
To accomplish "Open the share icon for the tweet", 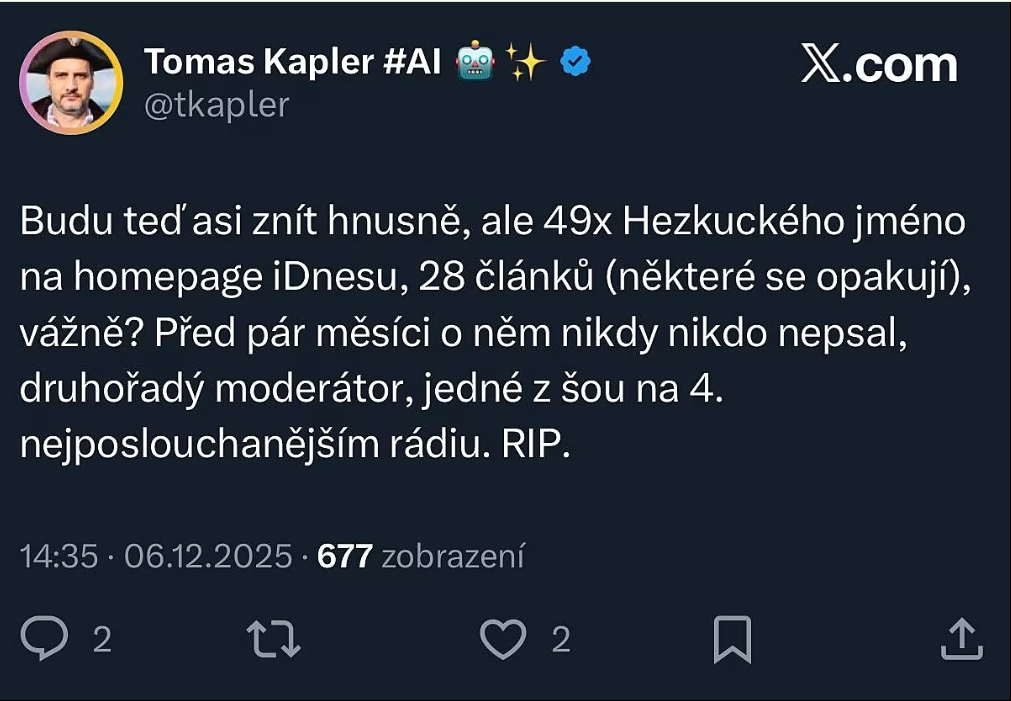I will coord(959,639).
